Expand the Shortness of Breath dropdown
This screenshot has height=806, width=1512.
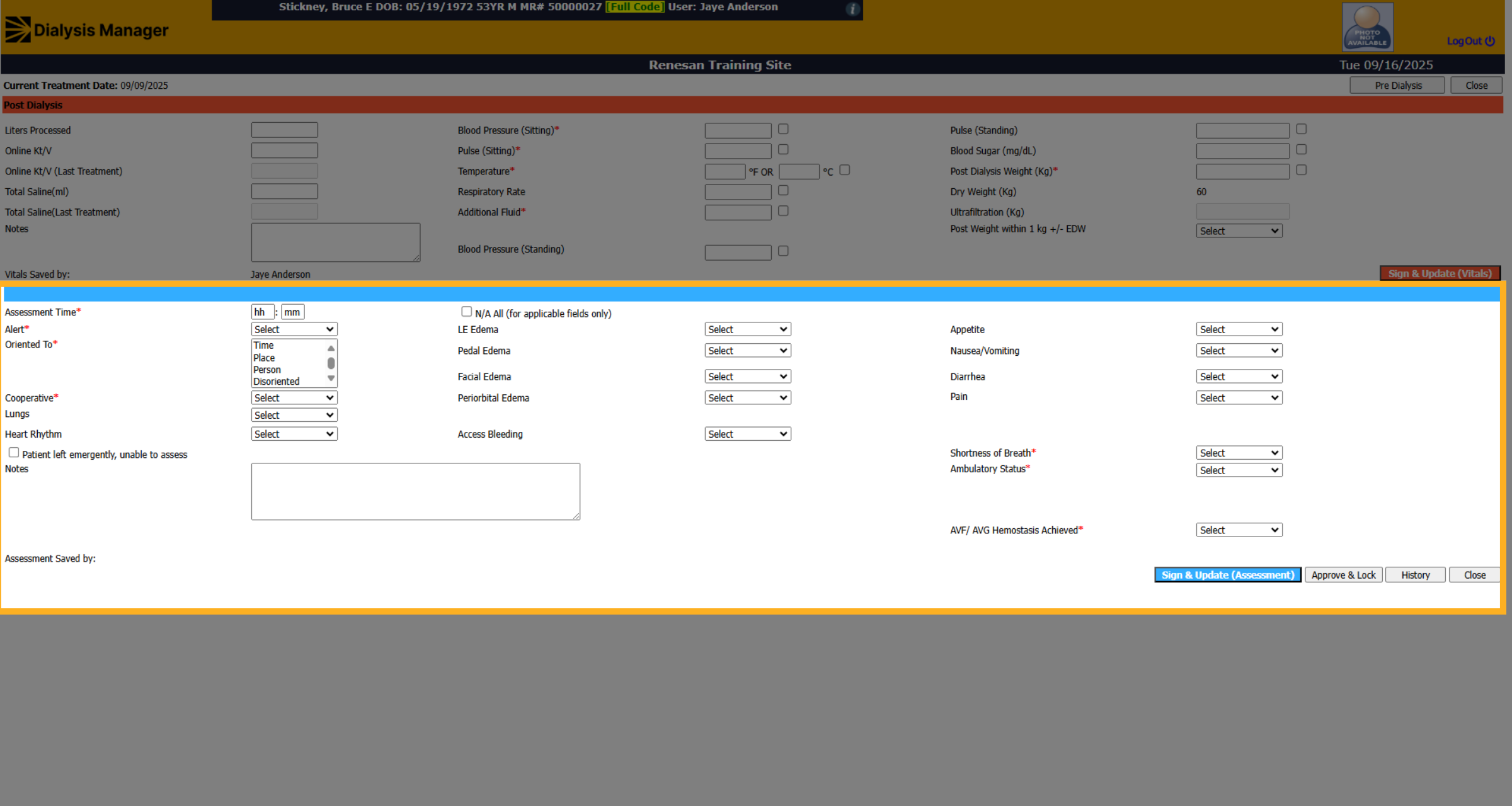pyautogui.click(x=1239, y=453)
